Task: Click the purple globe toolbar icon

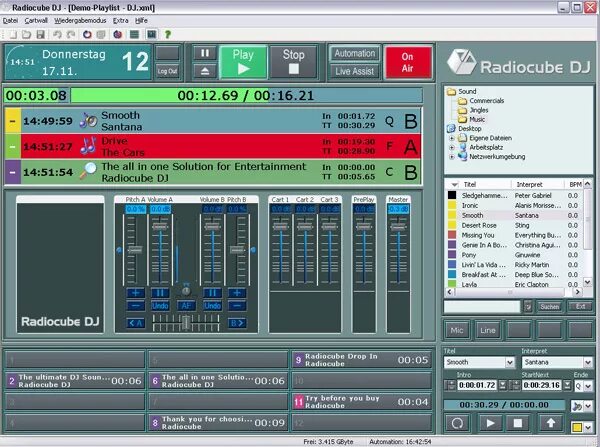Action: [x=117, y=34]
